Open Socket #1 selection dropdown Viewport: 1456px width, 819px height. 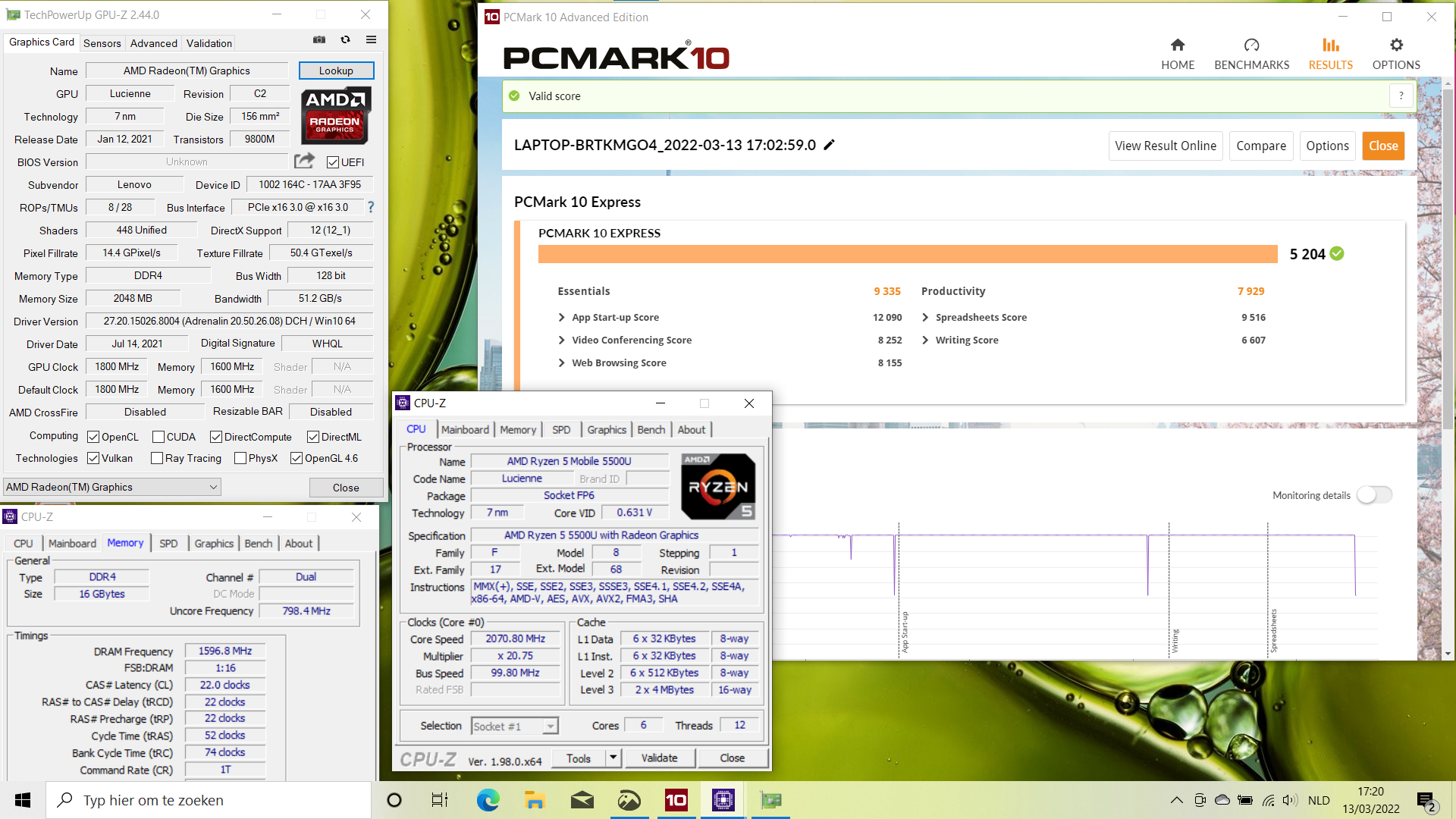[x=515, y=726]
